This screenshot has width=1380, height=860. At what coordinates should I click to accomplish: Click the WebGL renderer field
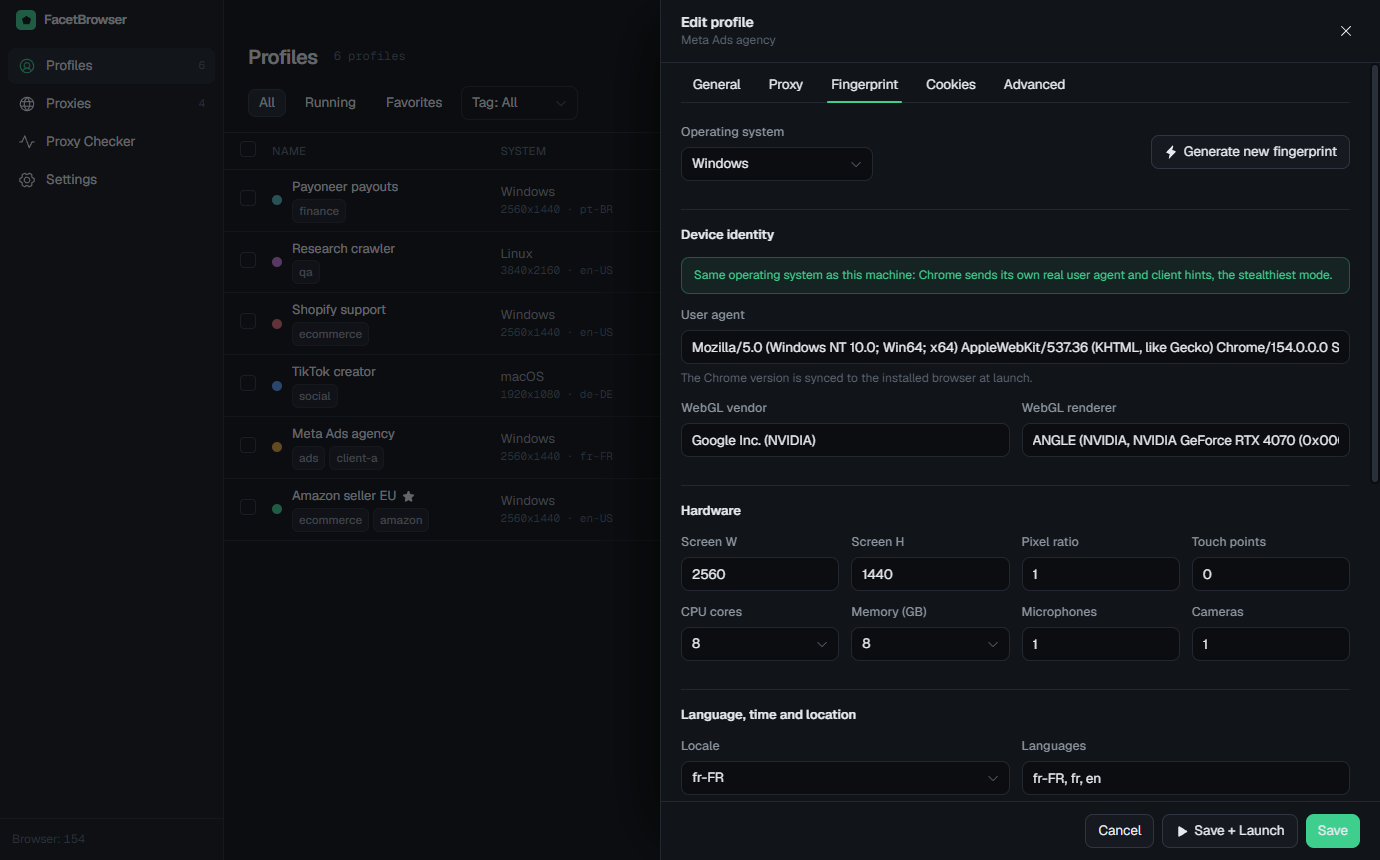click(1186, 440)
